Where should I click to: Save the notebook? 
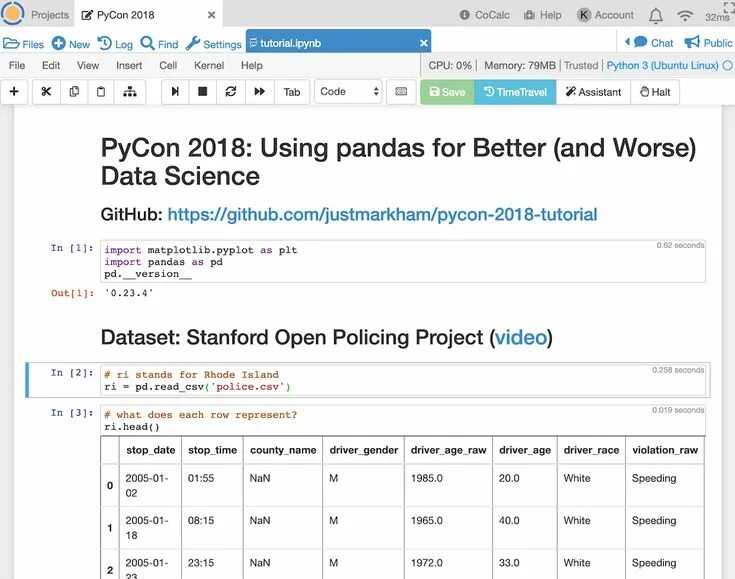(x=447, y=92)
